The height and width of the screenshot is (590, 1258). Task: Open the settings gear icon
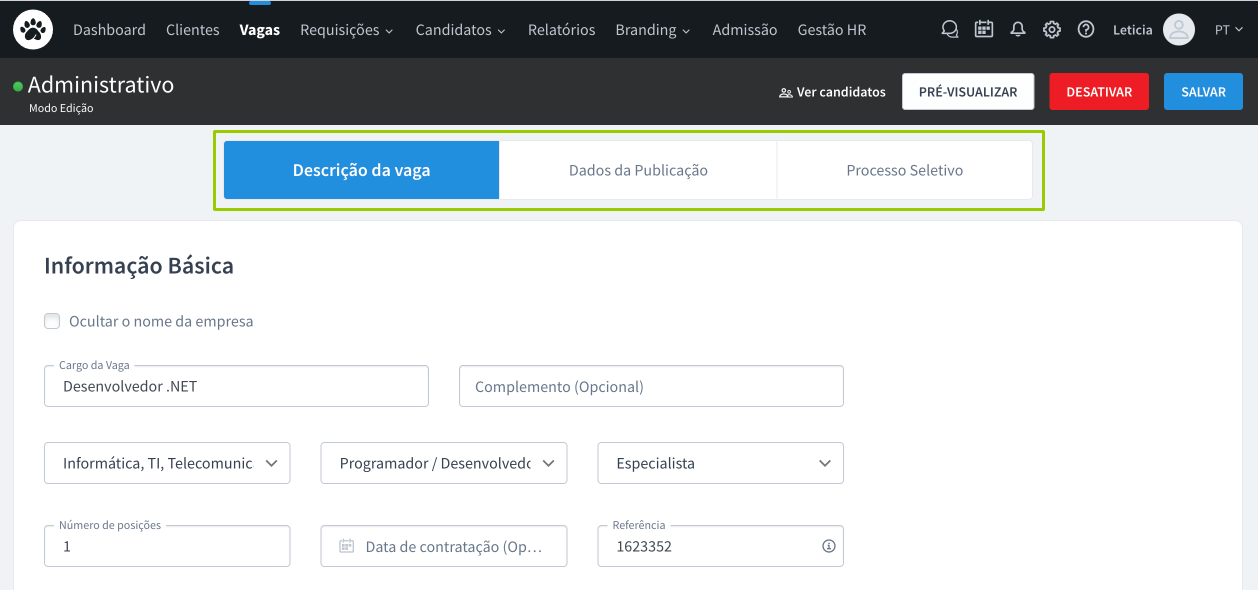pyautogui.click(x=1052, y=30)
